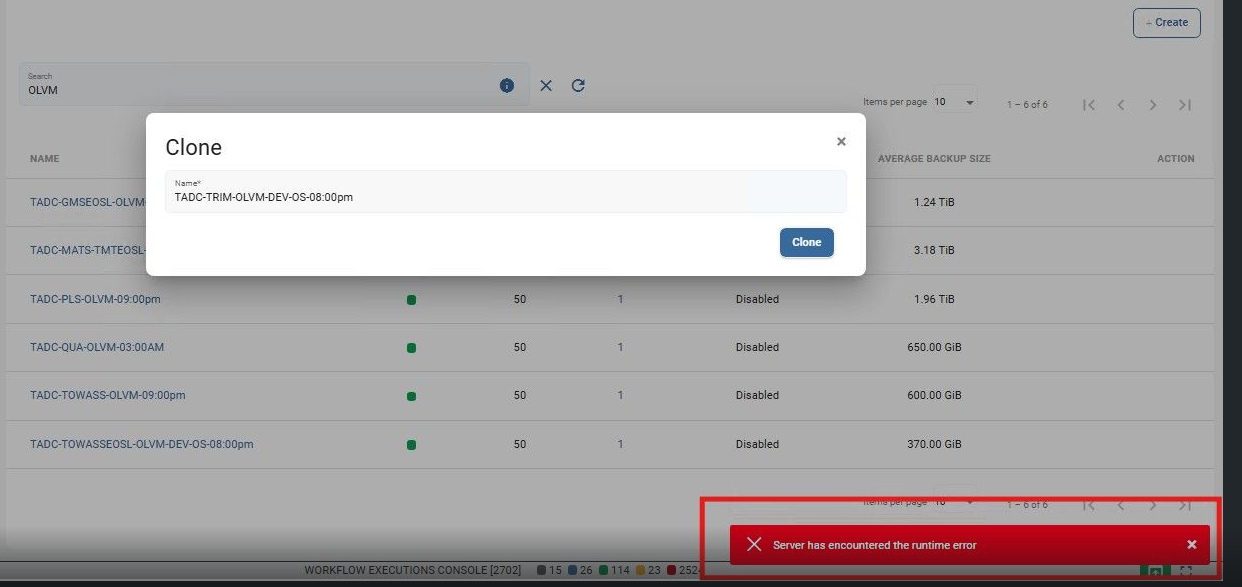Toggle status dot on TADC-QUA-OLVM-03:00AM row
The width and height of the screenshot is (1242, 587).
click(411, 347)
